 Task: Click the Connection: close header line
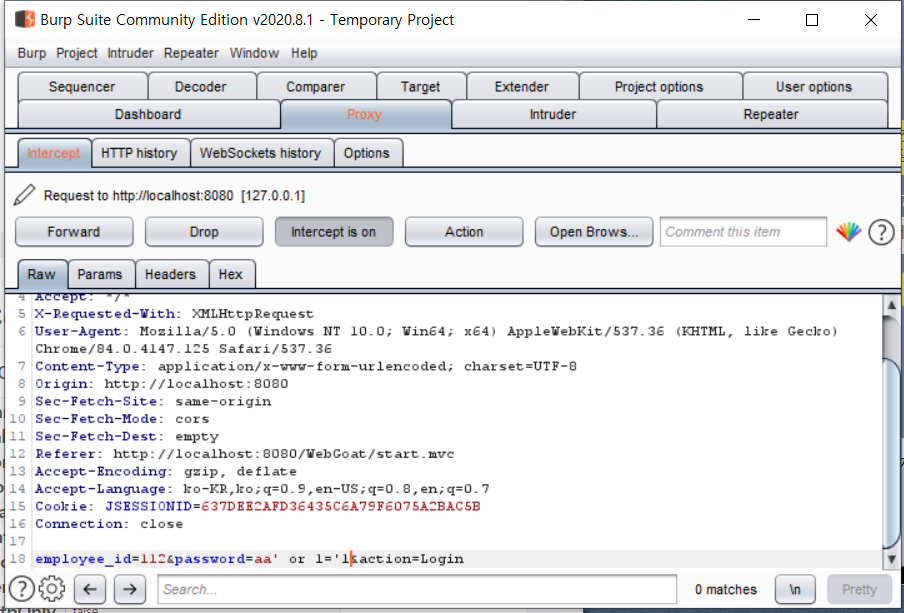[x=109, y=524]
